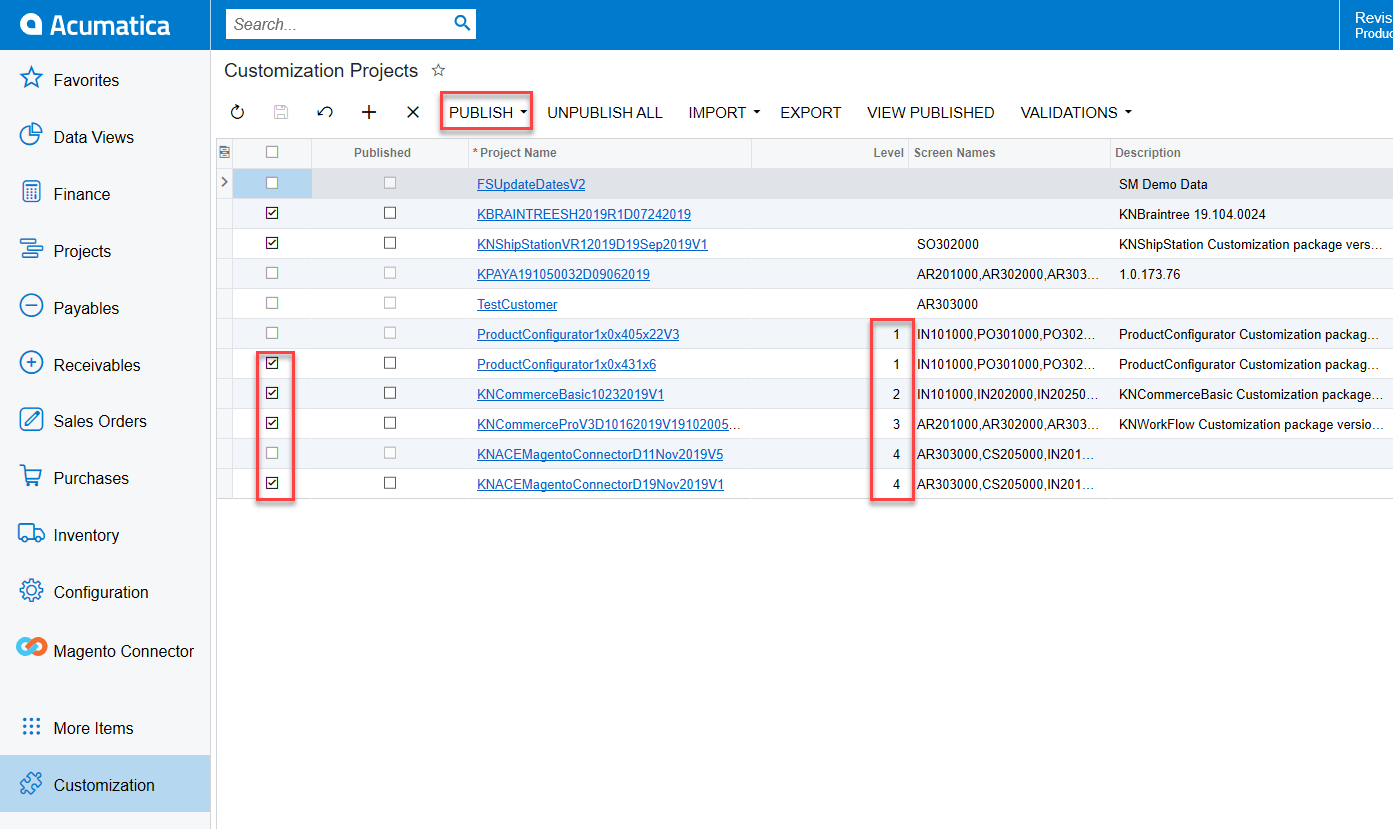Click the Favorites star icon in sidebar
Viewport: 1393px width, 829px height.
pos(31,79)
